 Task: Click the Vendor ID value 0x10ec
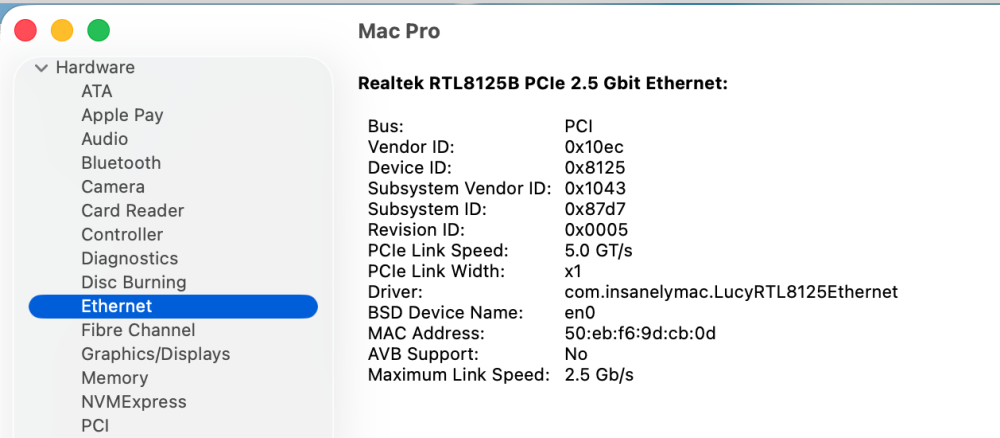[x=594, y=147]
